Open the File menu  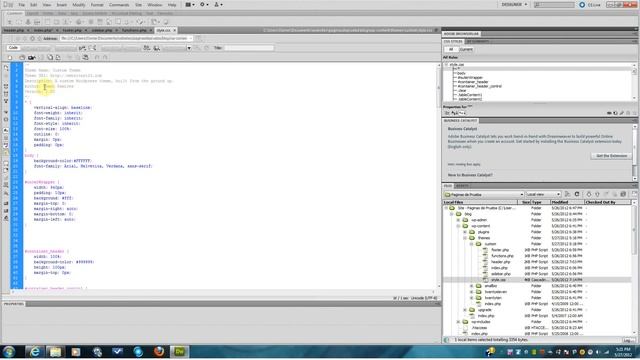pos(22,5)
